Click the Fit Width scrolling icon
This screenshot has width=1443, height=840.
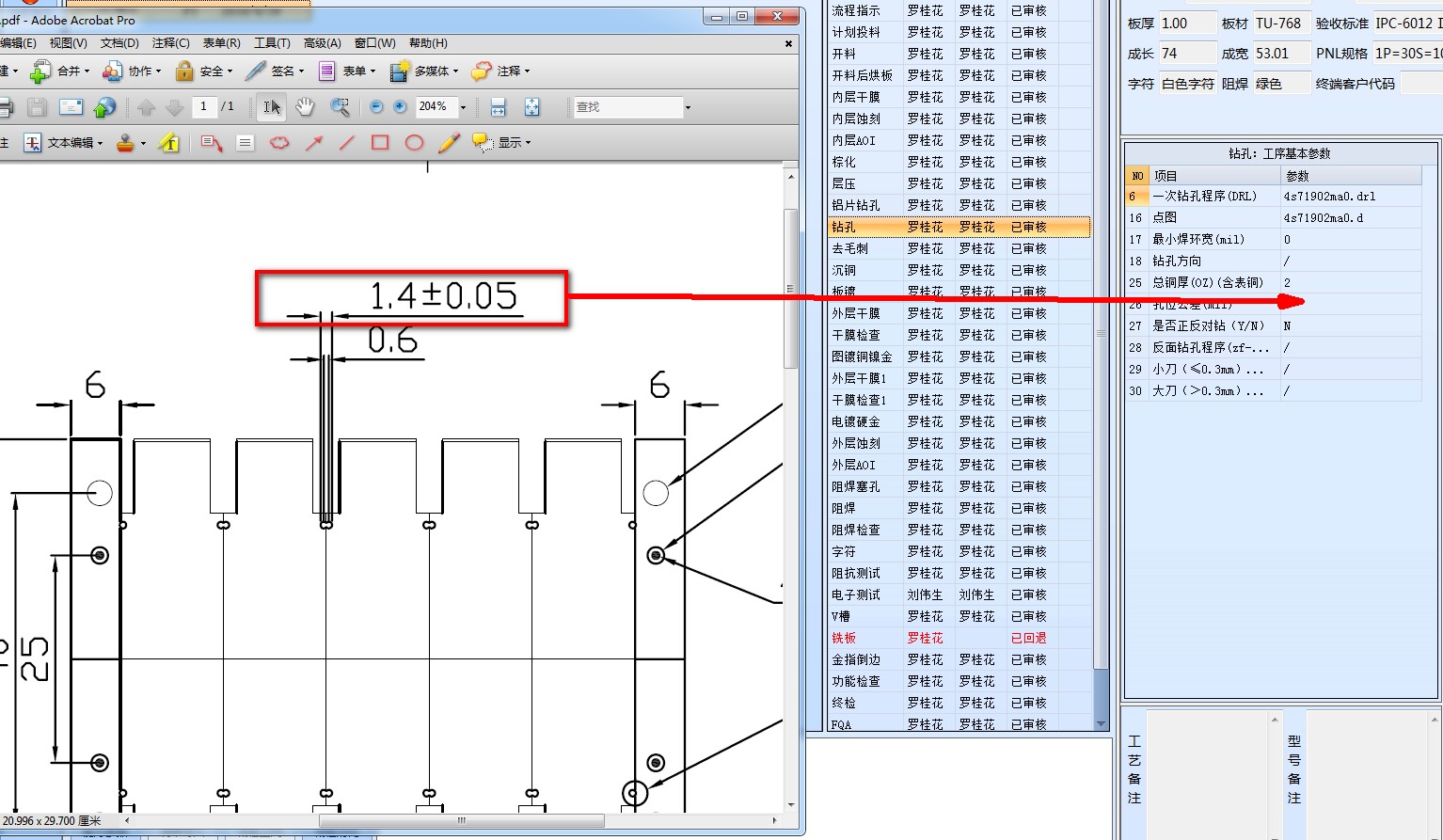pyautogui.click(x=499, y=107)
